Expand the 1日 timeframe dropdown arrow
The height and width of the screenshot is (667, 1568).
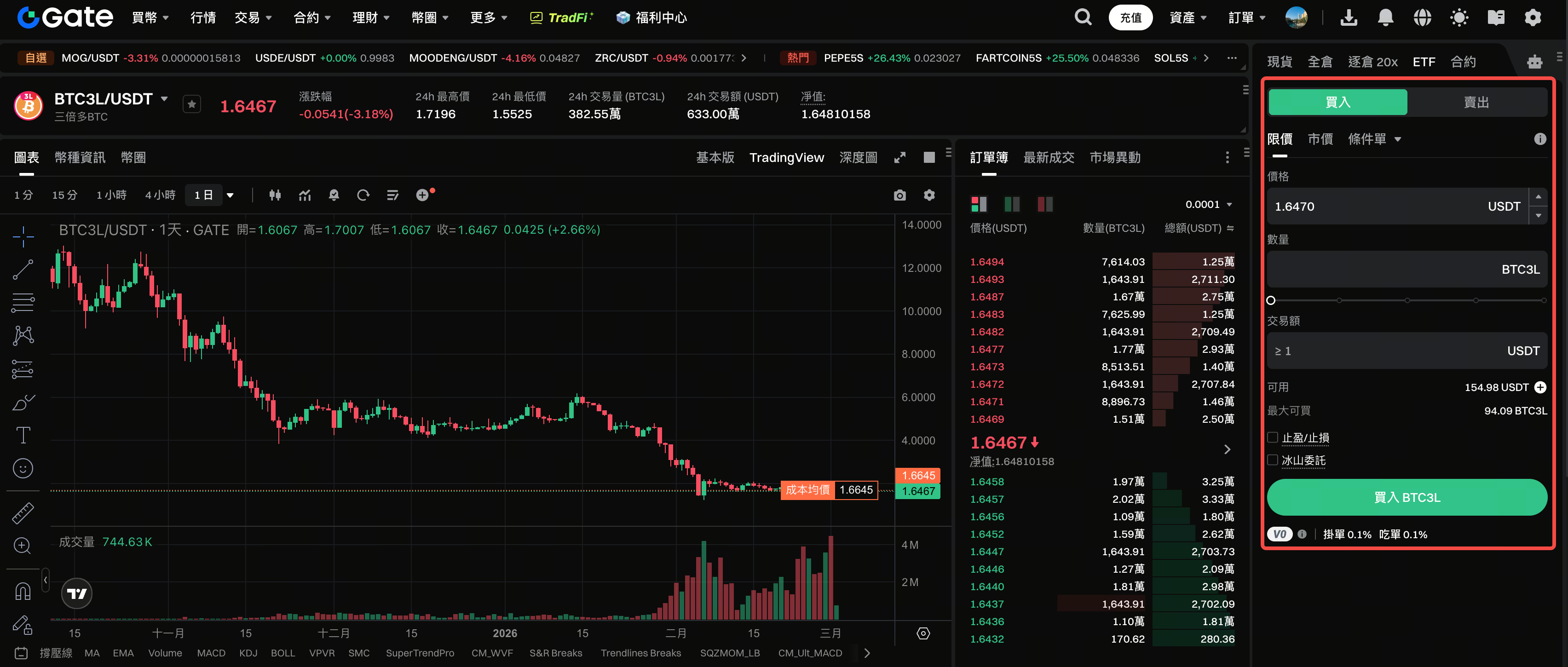point(230,195)
